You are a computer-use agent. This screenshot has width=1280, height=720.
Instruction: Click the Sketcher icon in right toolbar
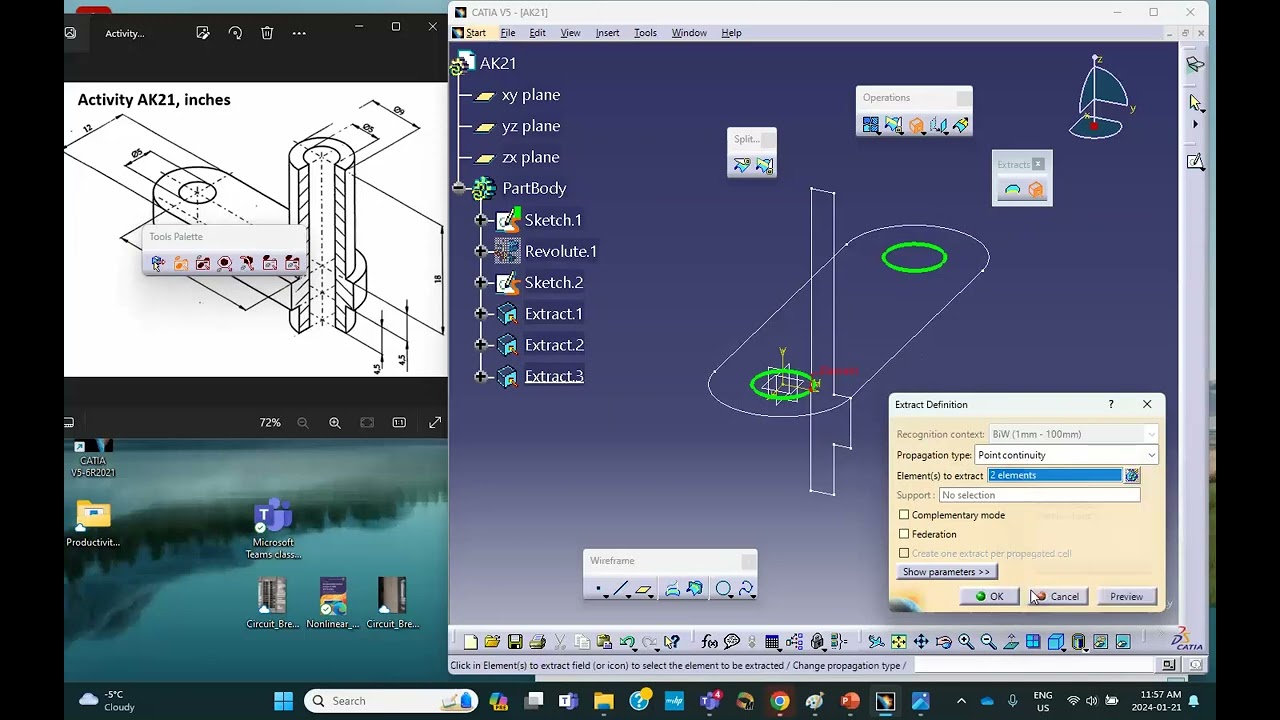point(1195,161)
